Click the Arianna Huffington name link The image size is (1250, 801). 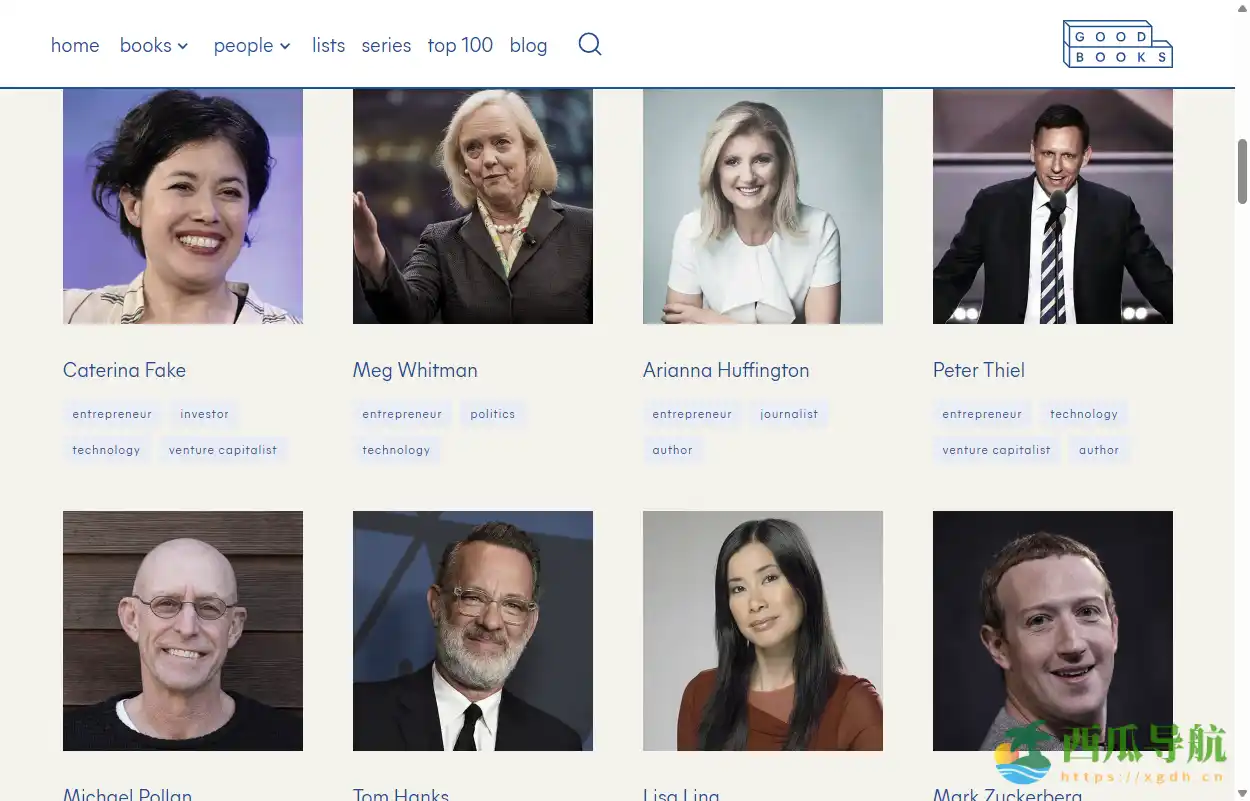coord(726,370)
